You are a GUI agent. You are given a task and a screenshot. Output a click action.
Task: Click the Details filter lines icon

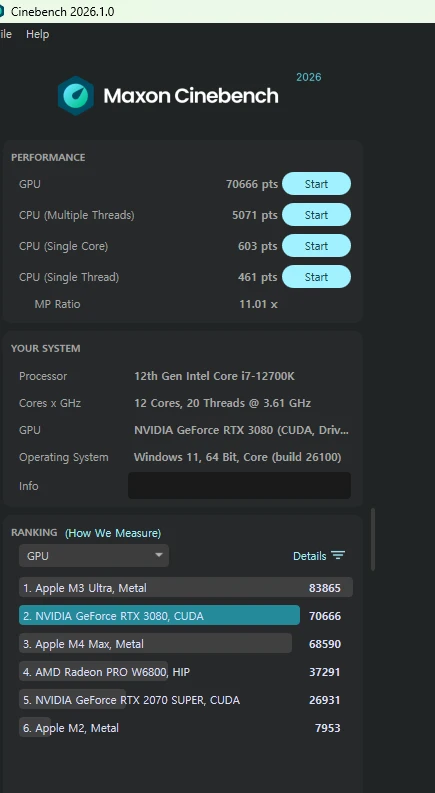[338, 555]
